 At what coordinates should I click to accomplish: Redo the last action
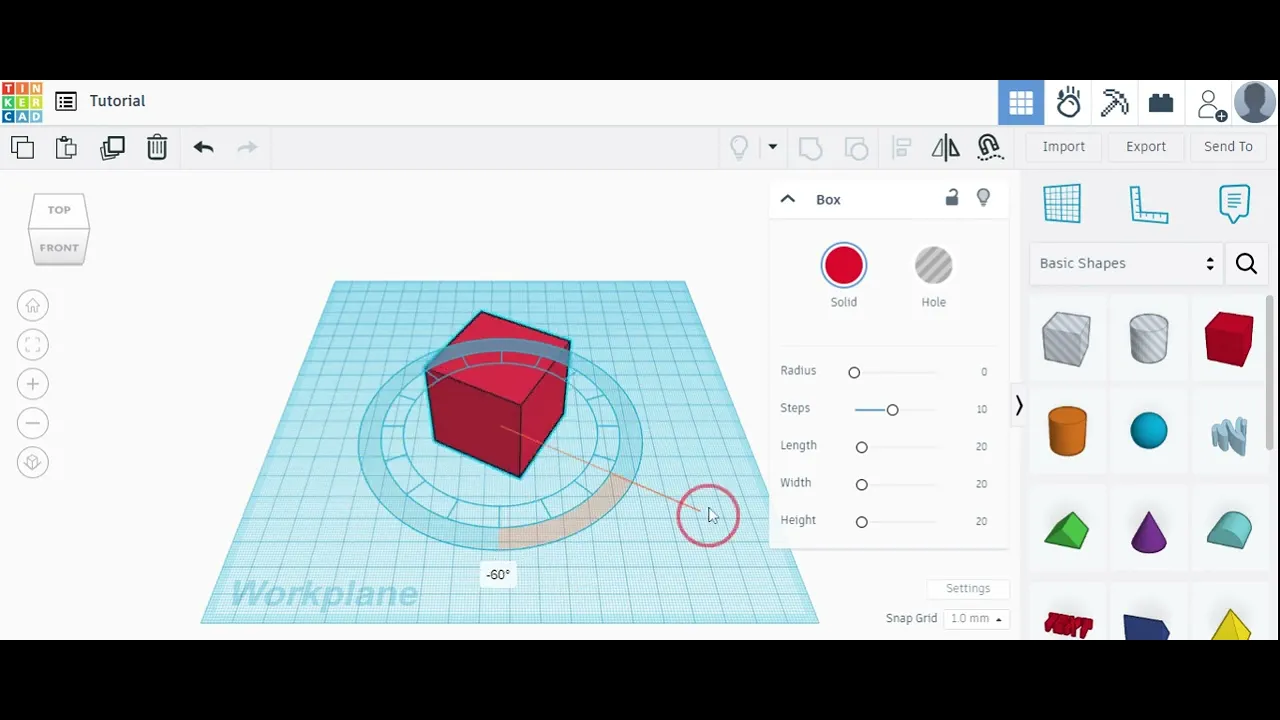coord(247,147)
